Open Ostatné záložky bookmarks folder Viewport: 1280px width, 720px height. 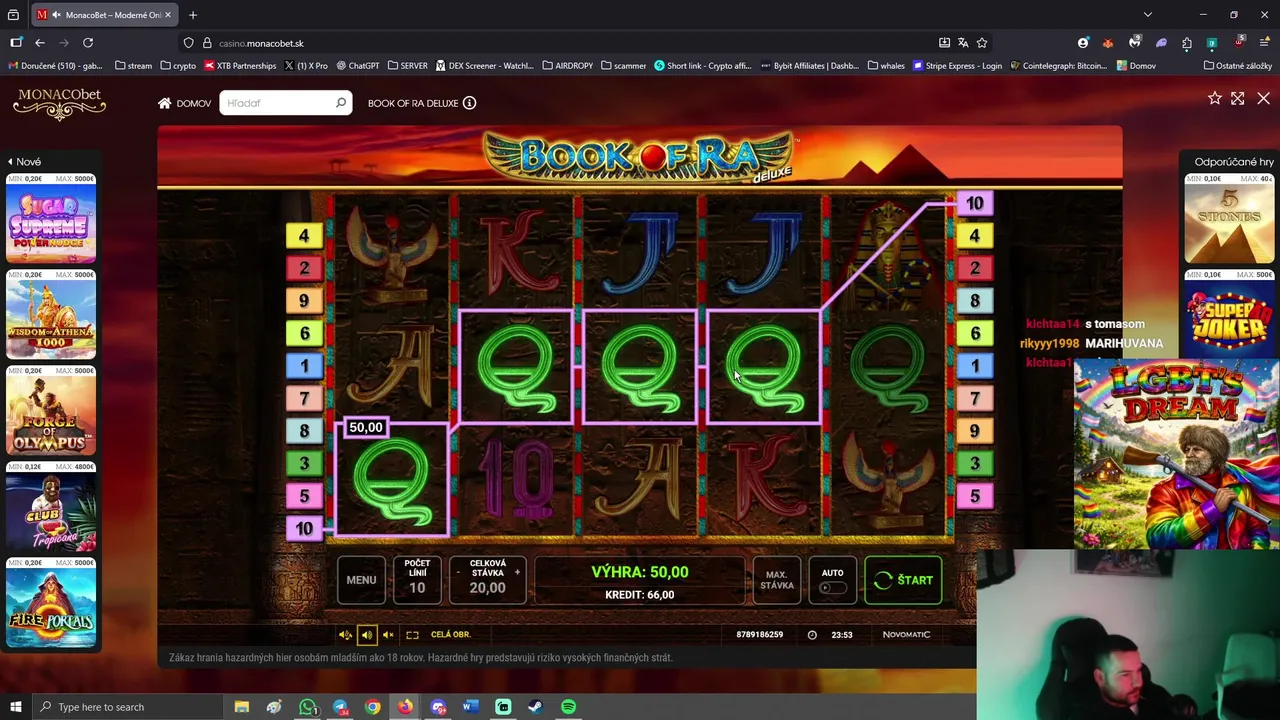pos(1238,66)
